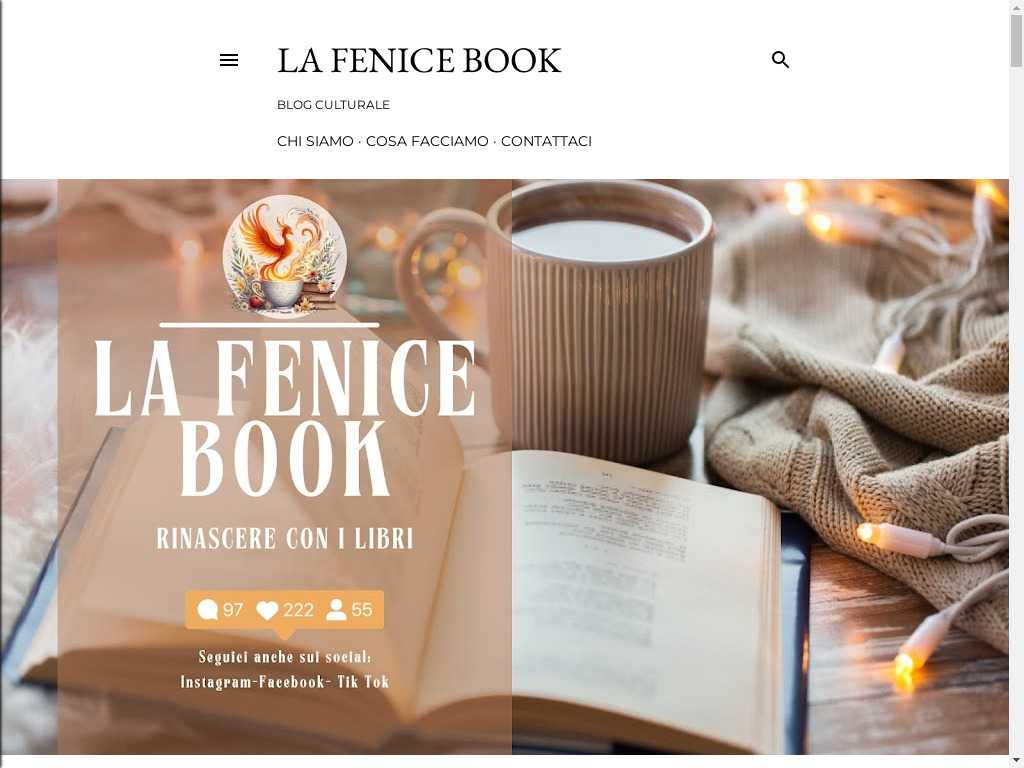Click the BLOG CULTURALE subtitle text

pos(333,104)
